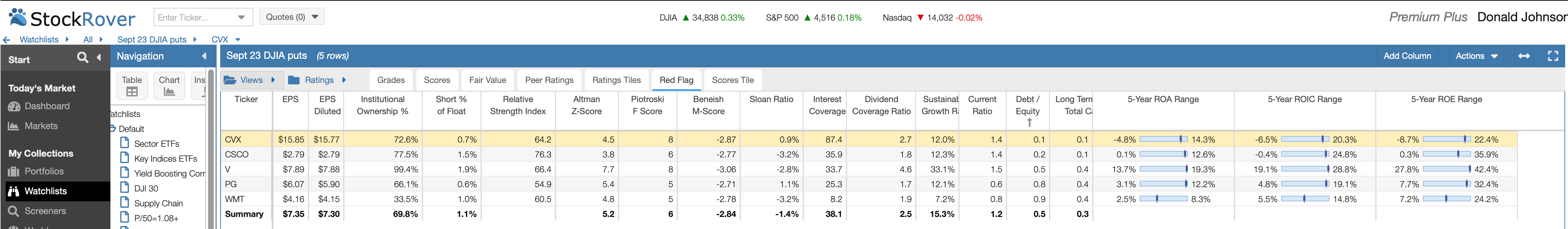Switch to the Ratings Tiles tab

click(617, 80)
